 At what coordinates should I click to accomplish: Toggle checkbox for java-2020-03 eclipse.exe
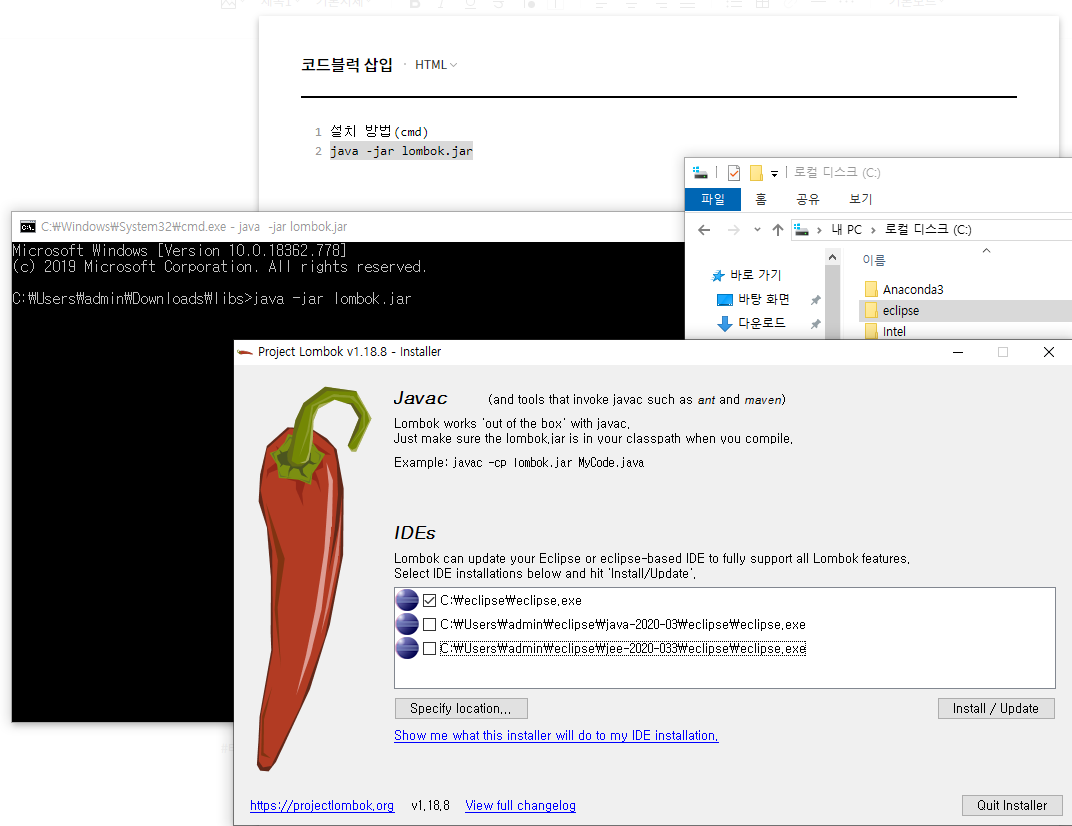click(x=429, y=624)
